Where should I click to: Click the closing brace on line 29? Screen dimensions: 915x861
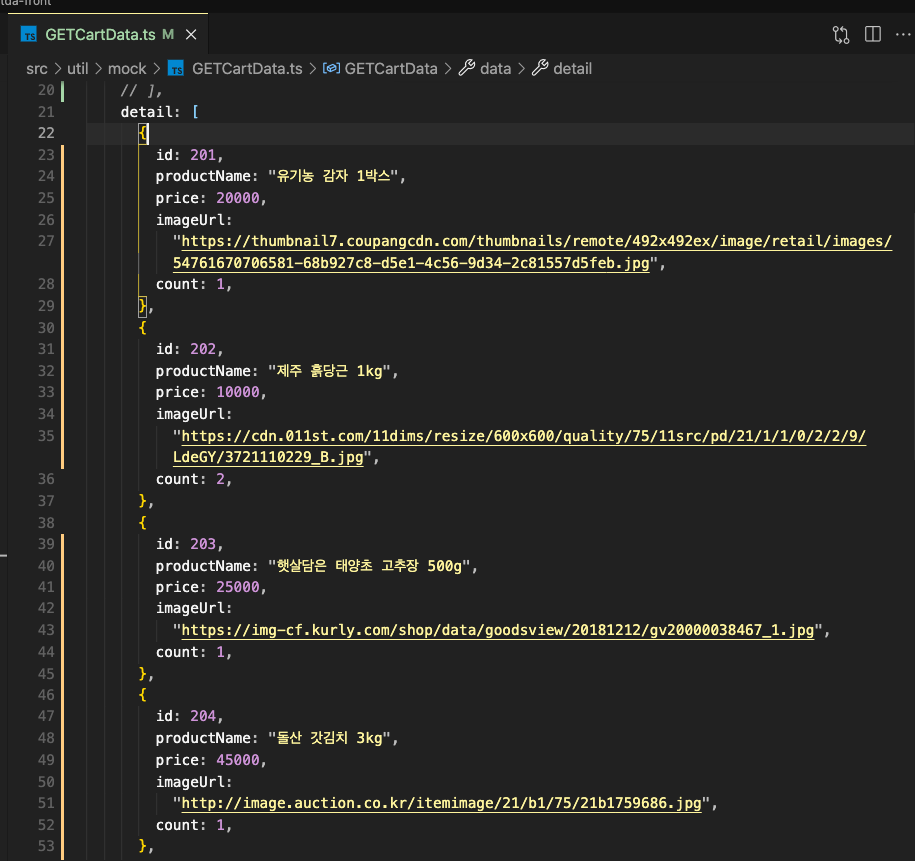click(142, 306)
